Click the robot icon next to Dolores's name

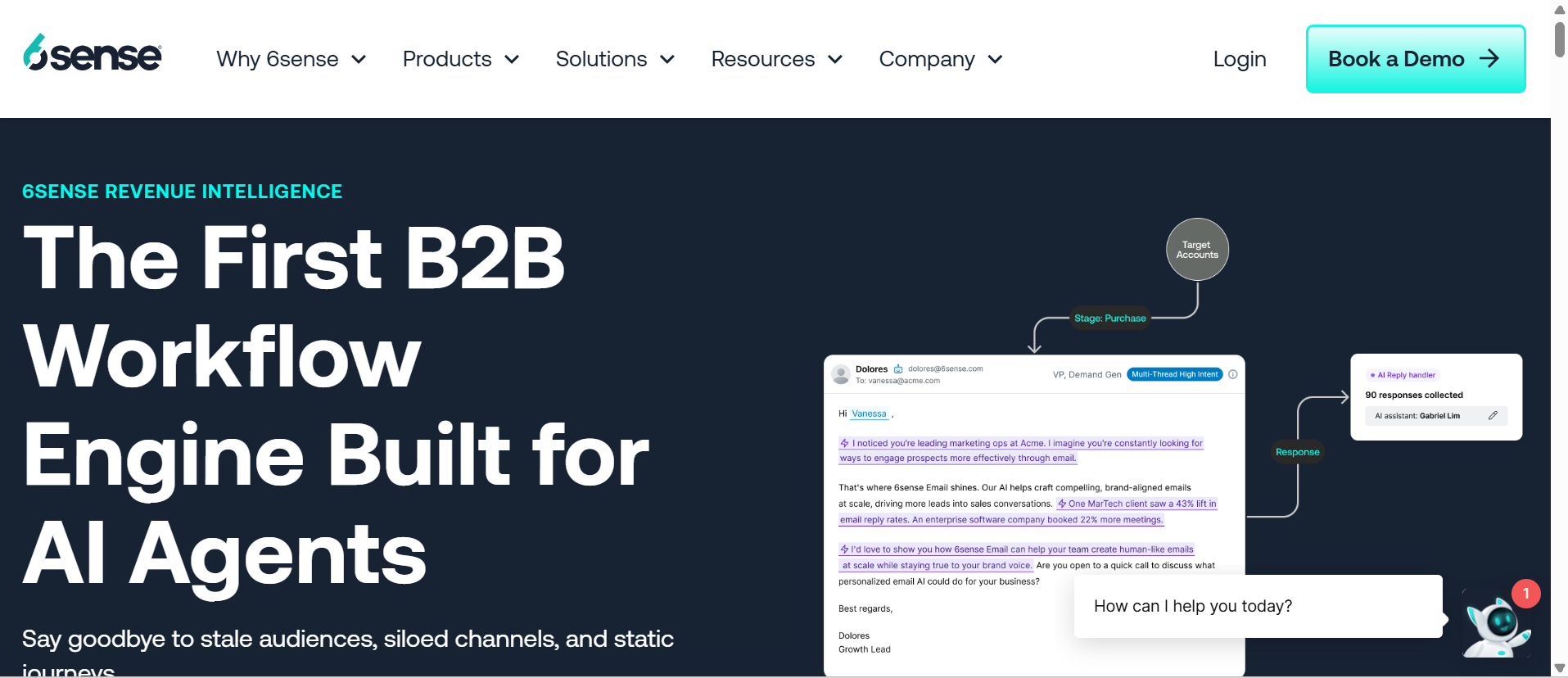click(898, 369)
